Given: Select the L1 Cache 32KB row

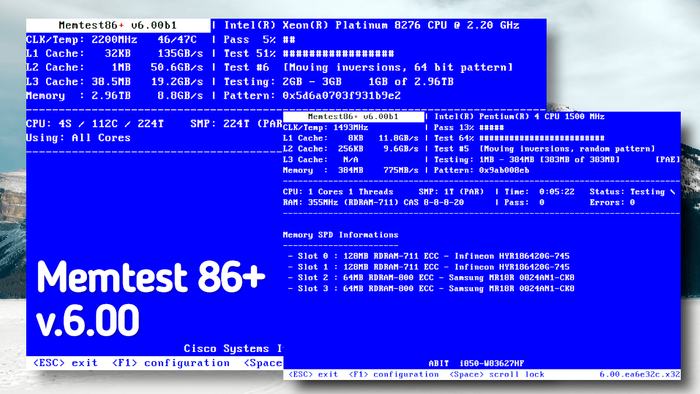Looking at the screenshot, I should (115, 54).
